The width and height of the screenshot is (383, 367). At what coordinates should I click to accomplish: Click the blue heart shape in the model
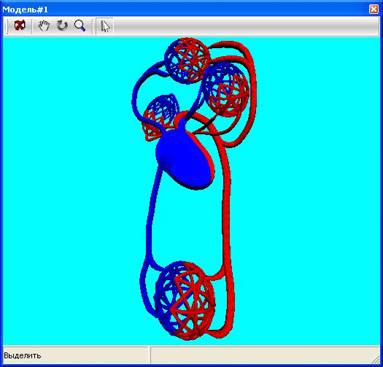(x=185, y=160)
